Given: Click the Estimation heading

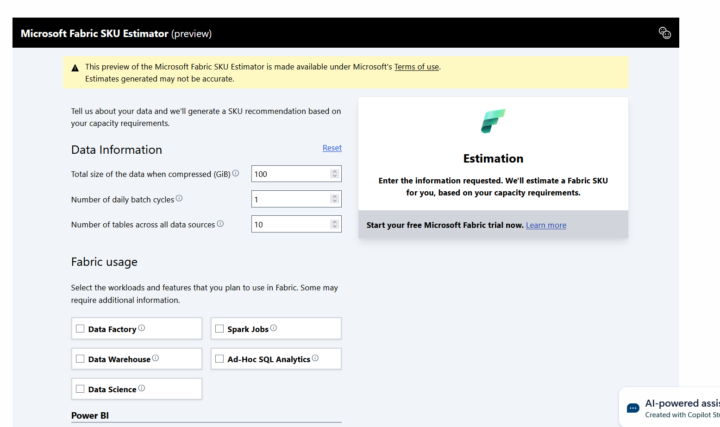Looking at the screenshot, I should pos(493,158).
